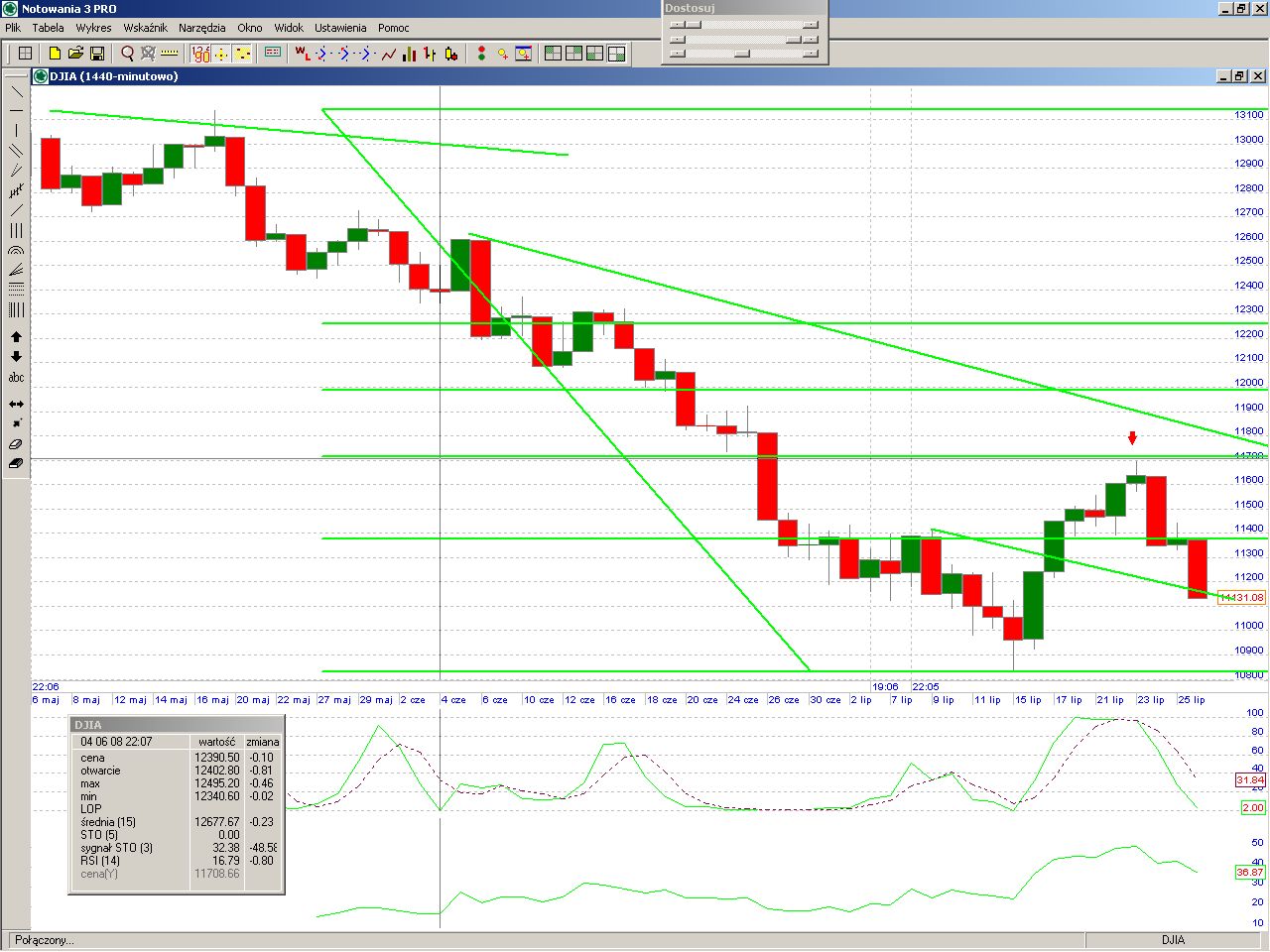
Task: Toggle the table grid view button
Action: tap(26, 54)
